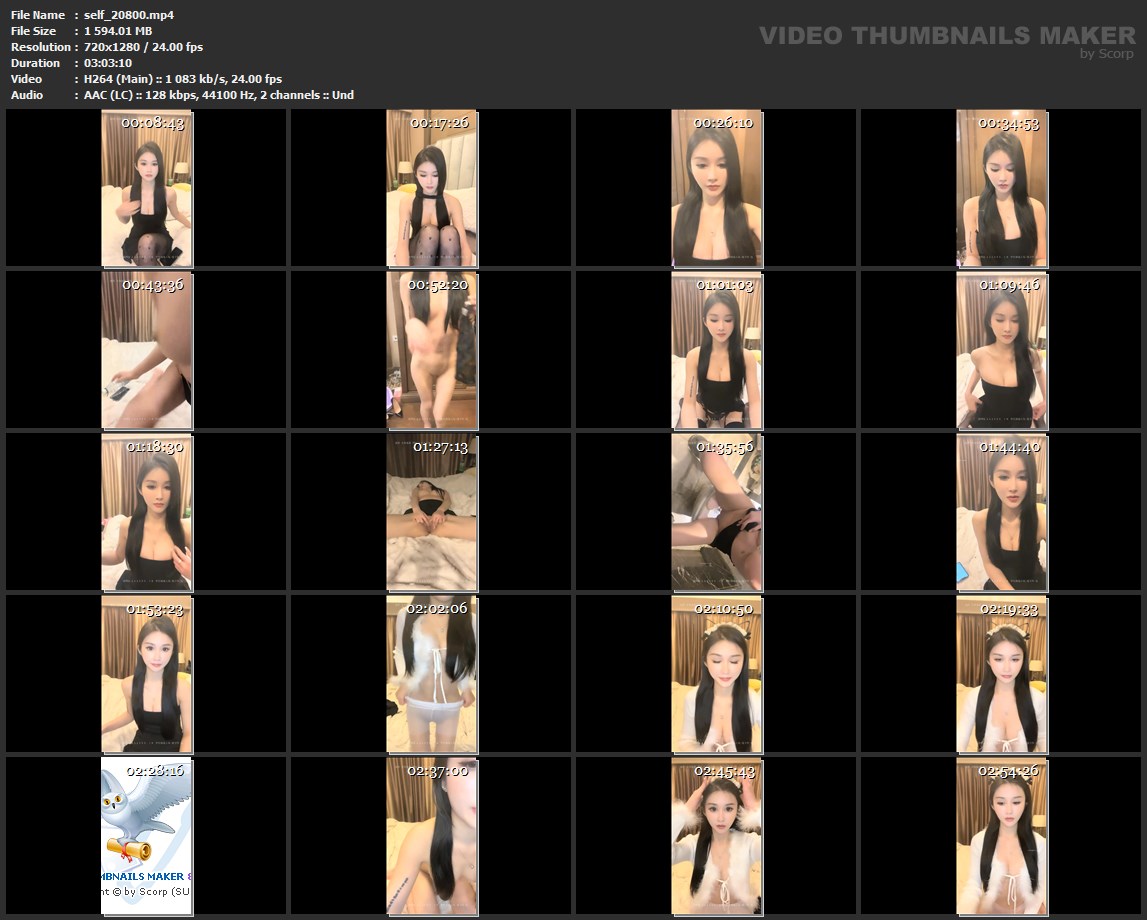Viewport: 1147px width, 920px height.
Task: Click the thumbnail marked 01:53:23
Action: coord(147,674)
